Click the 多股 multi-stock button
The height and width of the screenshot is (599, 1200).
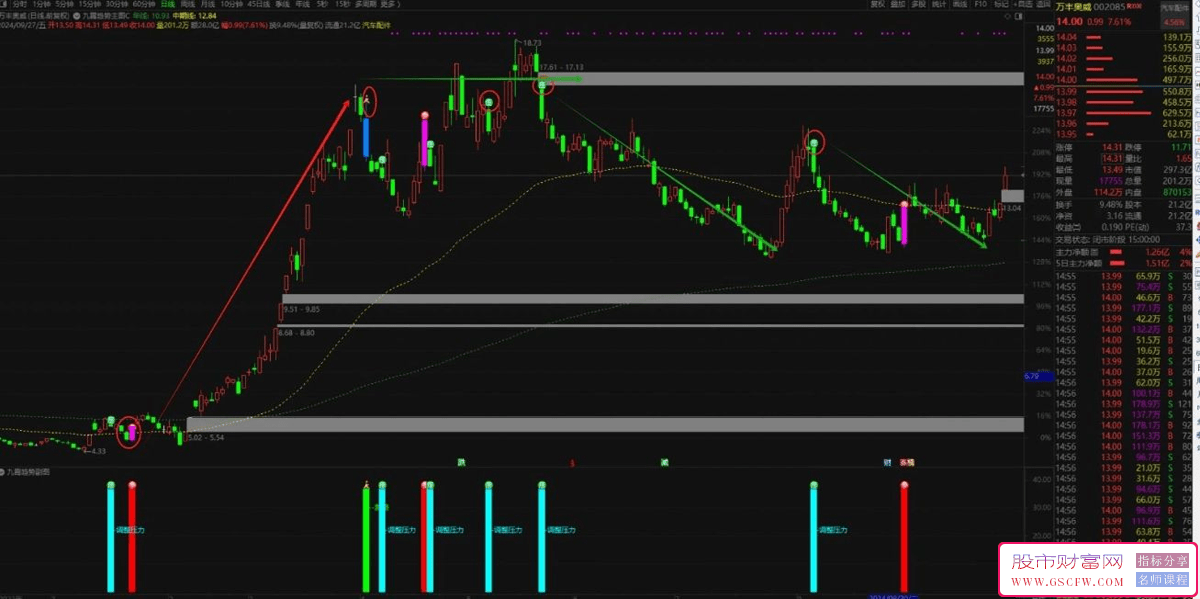(919, 5)
